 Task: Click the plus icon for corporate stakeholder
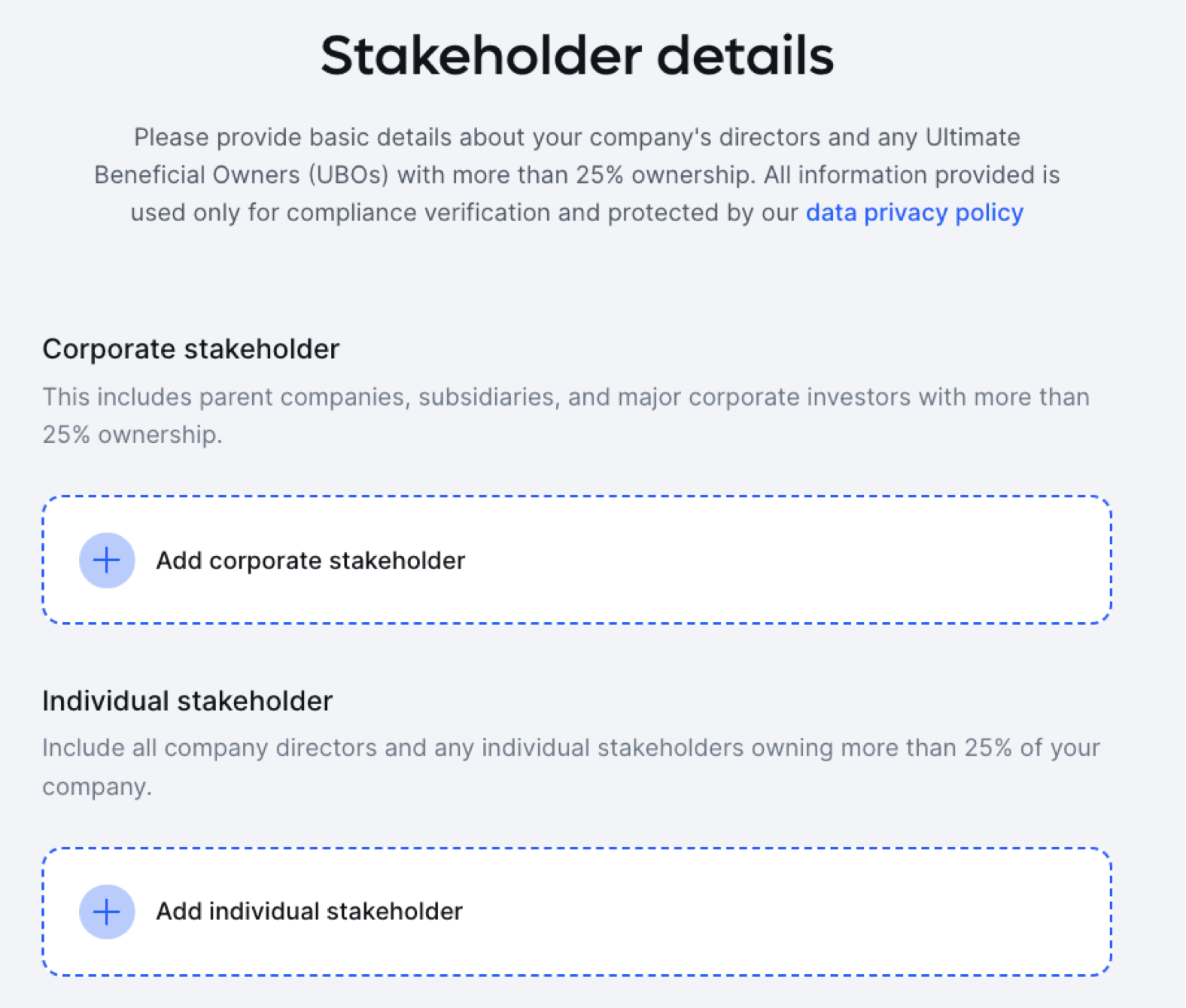pyautogui.click(x=107, y=560)
